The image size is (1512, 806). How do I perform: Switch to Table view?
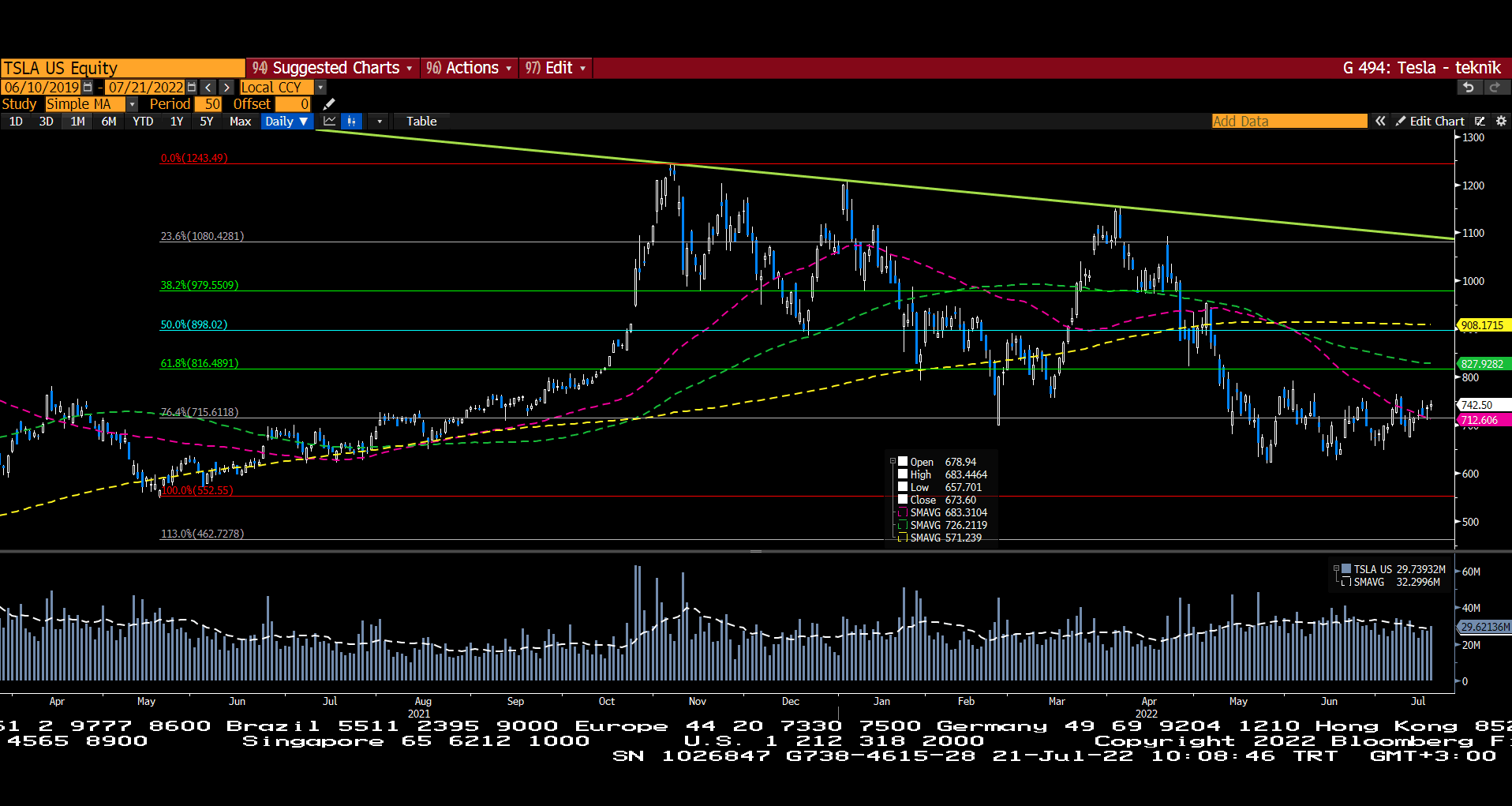(421, 121)
